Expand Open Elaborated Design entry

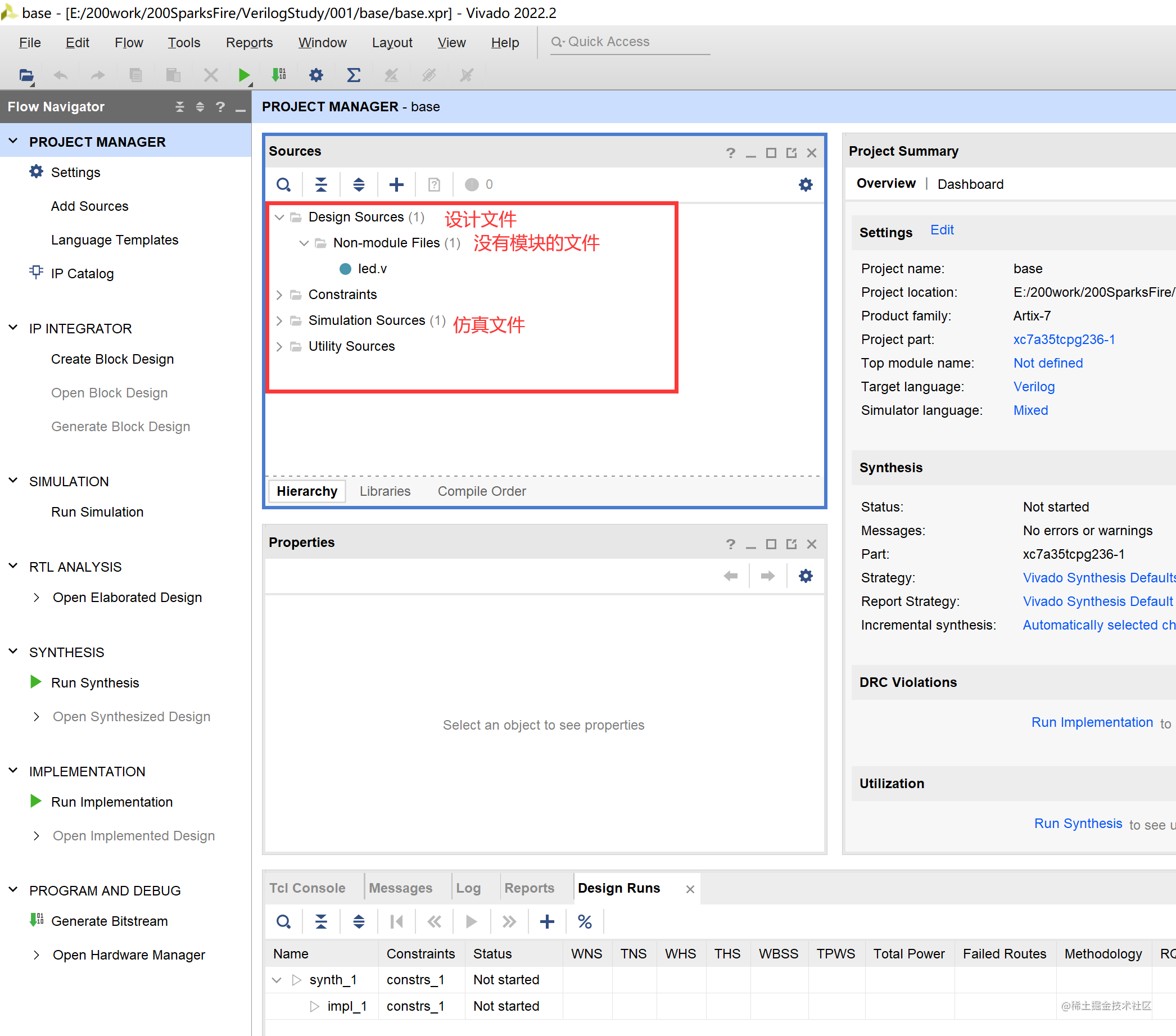point(37,598)
